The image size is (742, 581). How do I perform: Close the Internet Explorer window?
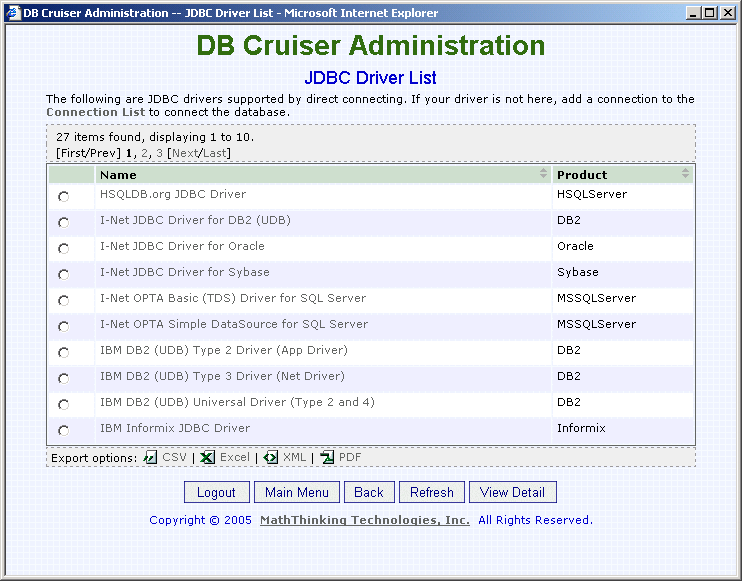pyautogui.click(x=728, y=13)
